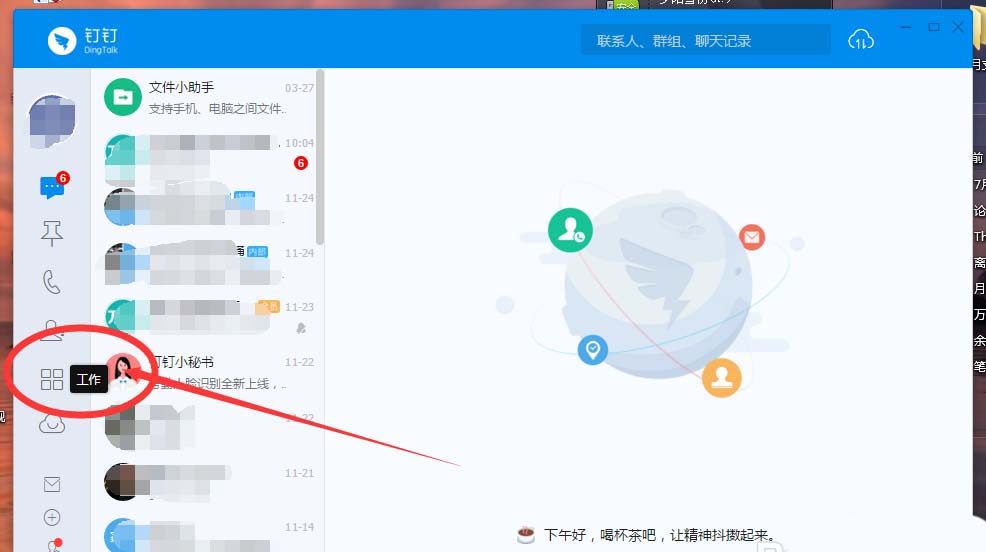This screenshot has width=986, height=552.
Task: Click the chat list vertical scrollbar
Action: pos(320,155)
